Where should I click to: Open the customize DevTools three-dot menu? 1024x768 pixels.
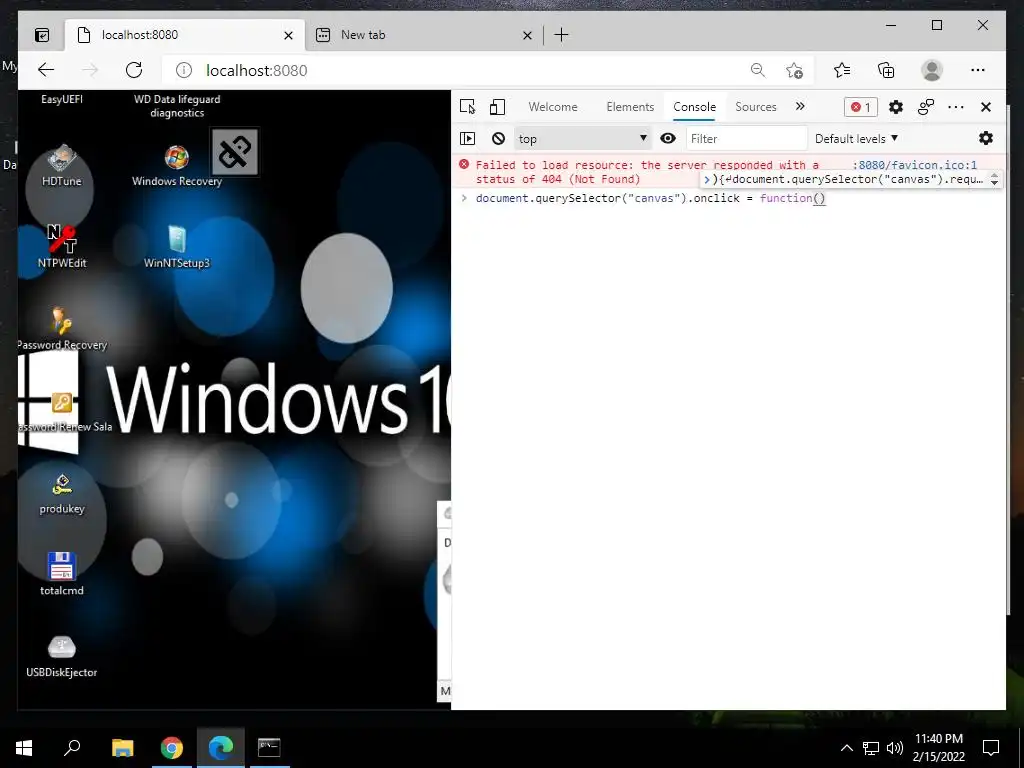tap(955, 107)
